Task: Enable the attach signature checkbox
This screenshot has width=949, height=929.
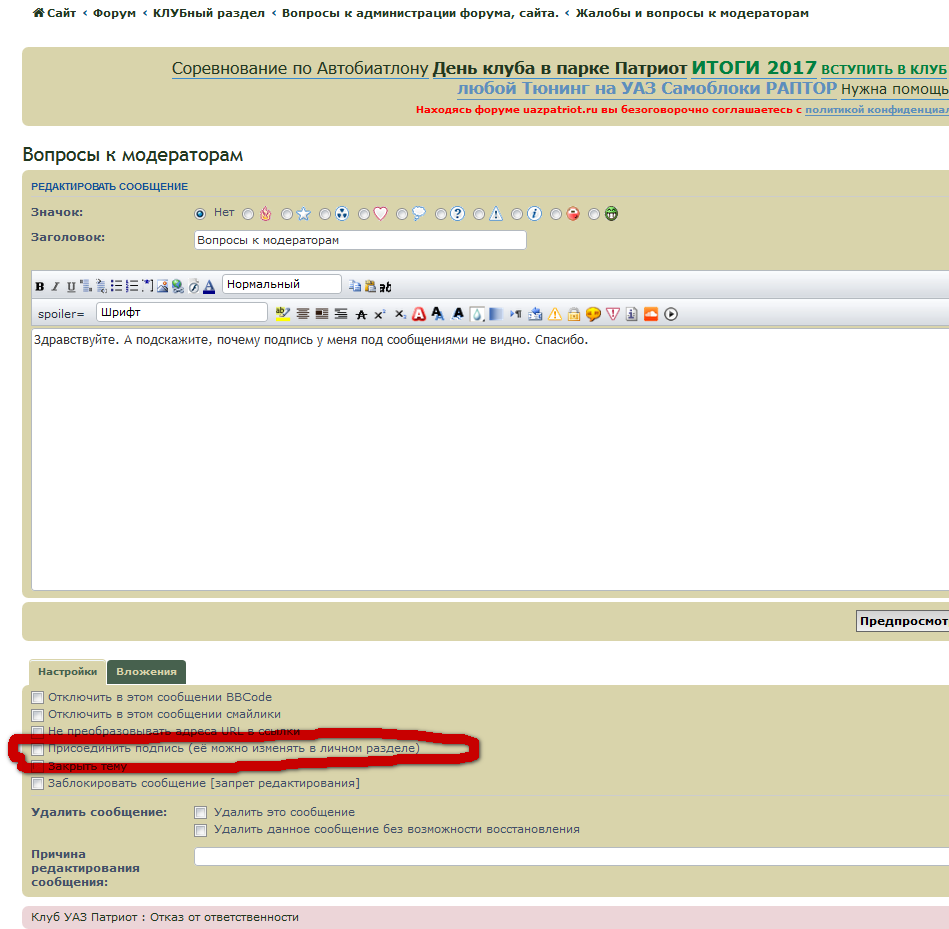Action: click(38, 749)
